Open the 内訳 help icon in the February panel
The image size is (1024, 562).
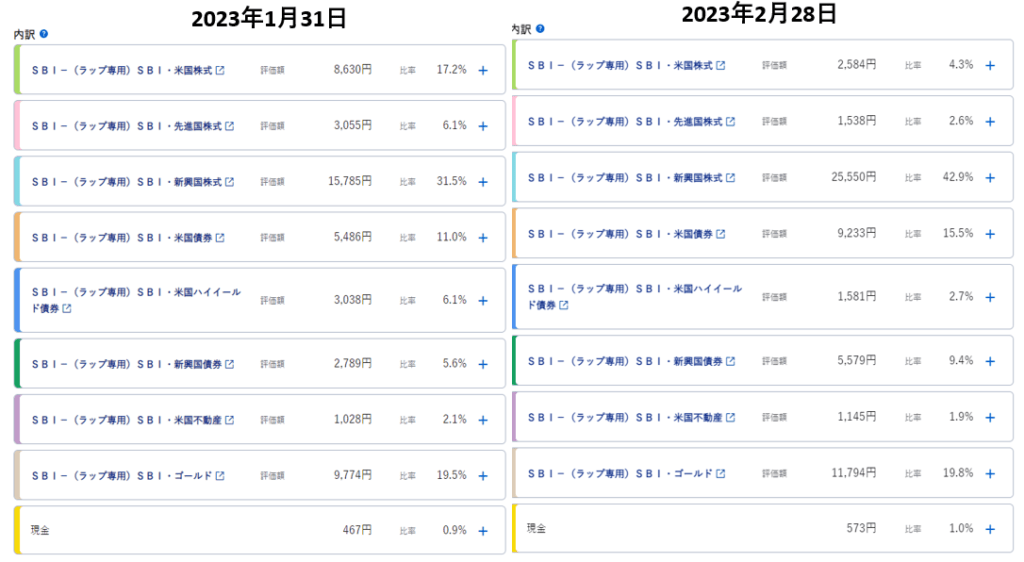tap(540, 29)
